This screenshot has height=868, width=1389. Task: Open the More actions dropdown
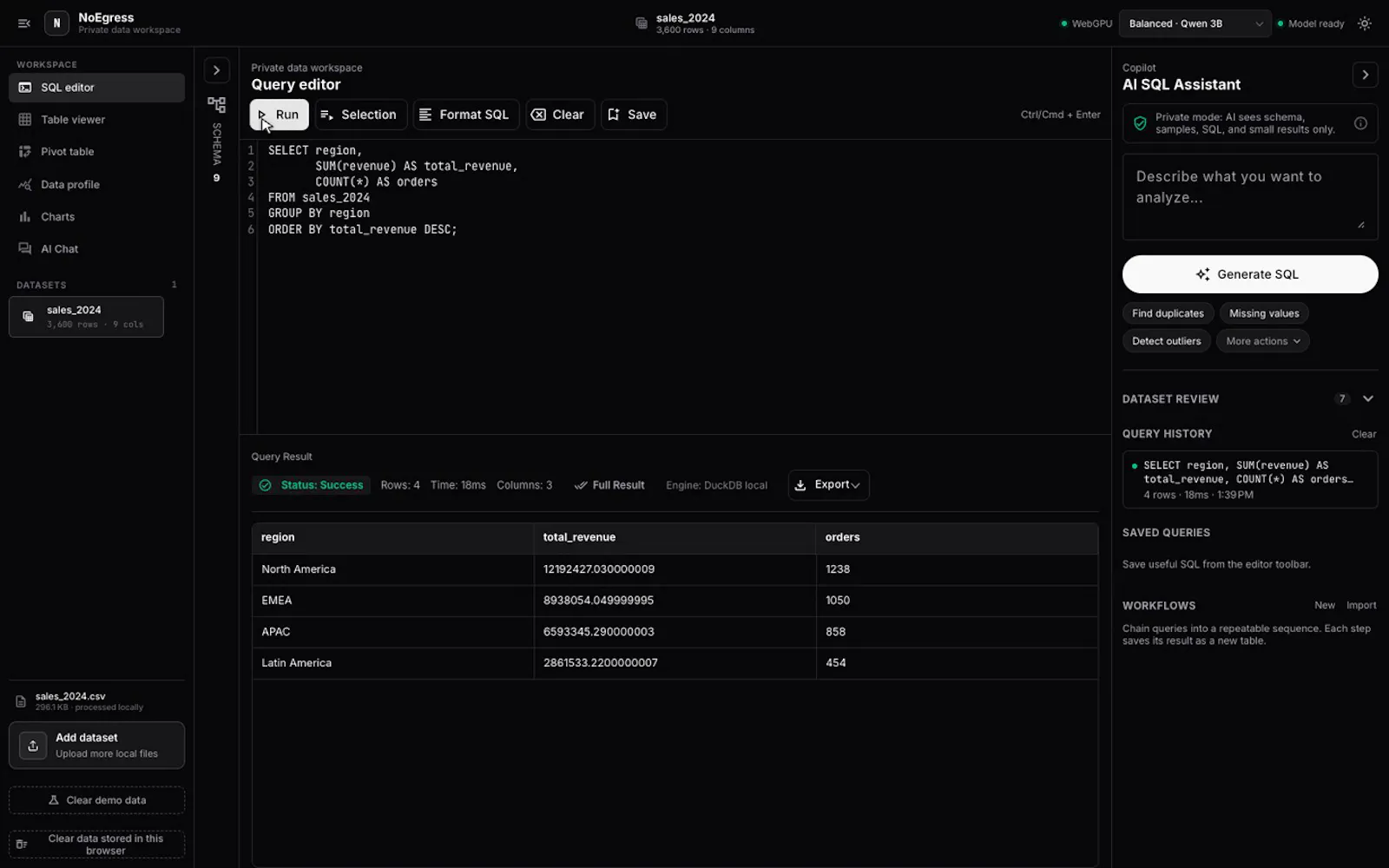tap(1262, 341)
